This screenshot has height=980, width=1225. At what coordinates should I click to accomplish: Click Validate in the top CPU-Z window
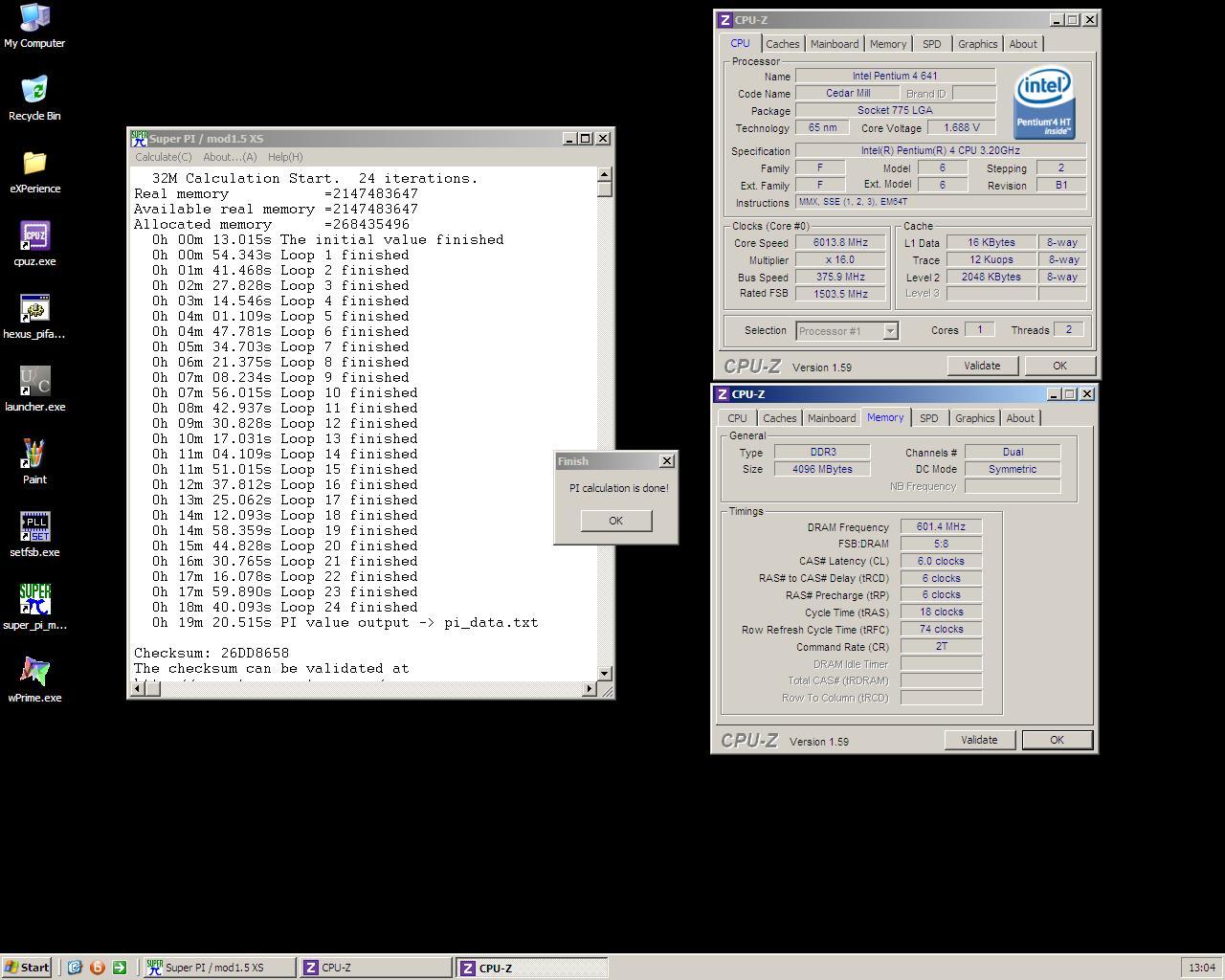click(982, 366)
